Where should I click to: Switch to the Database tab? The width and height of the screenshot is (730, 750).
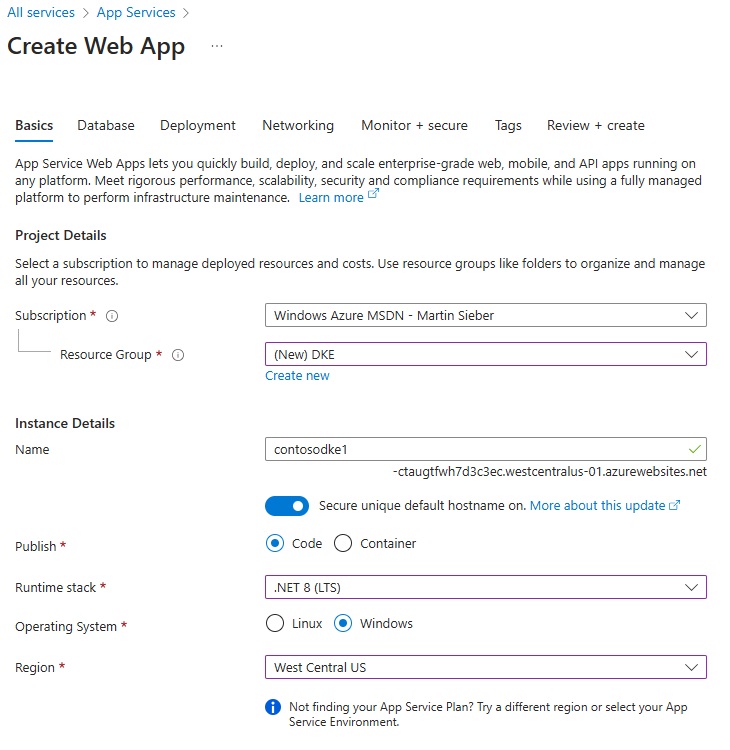pos(106,126)
